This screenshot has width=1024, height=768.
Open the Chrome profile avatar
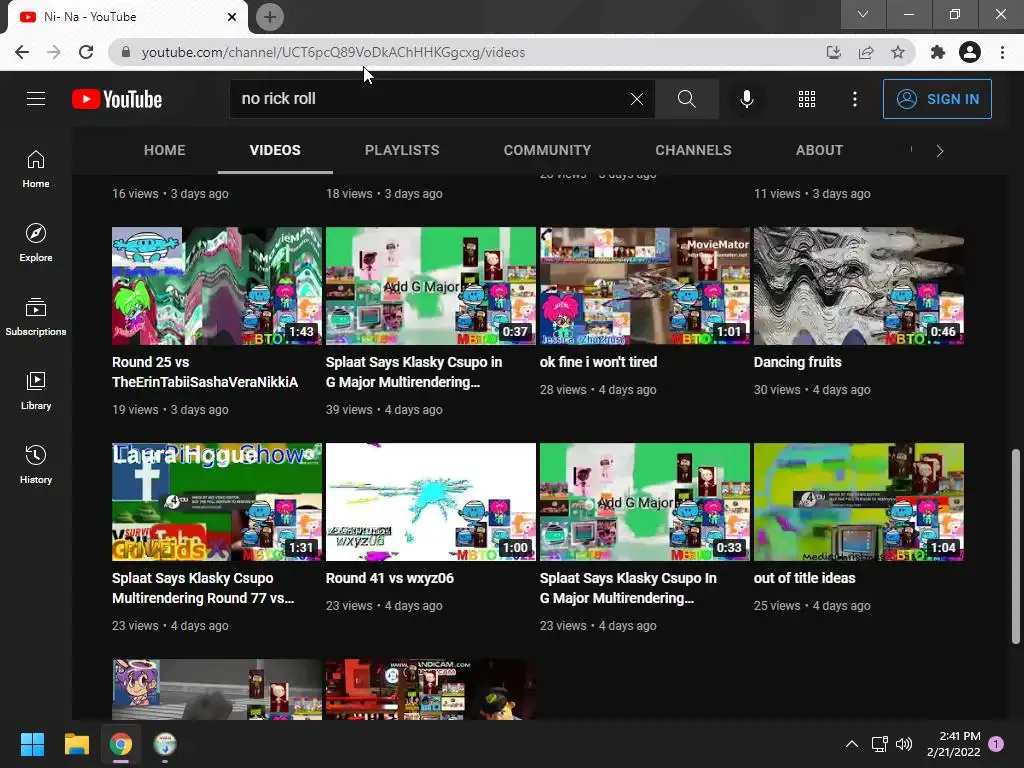(x=970, y=52)
